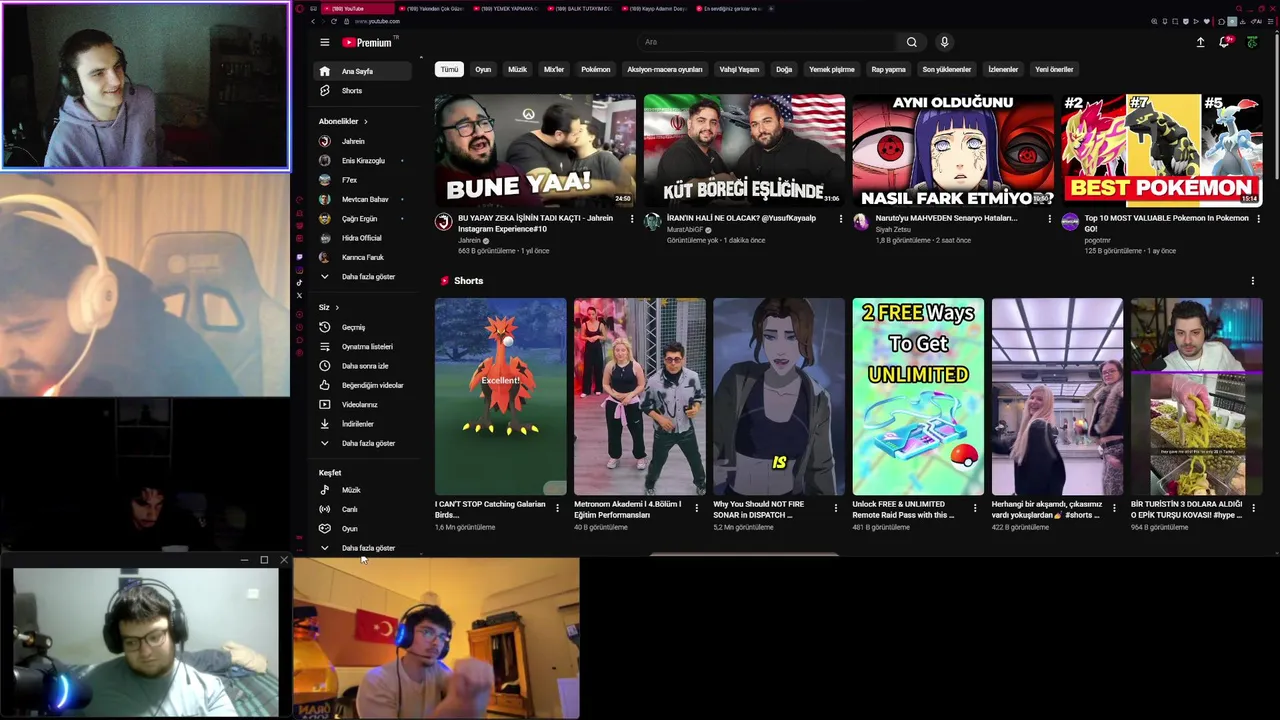This screenshot has width=1280, height=720.
Task: Open Shorts from the sidebar
Action: 362,91
